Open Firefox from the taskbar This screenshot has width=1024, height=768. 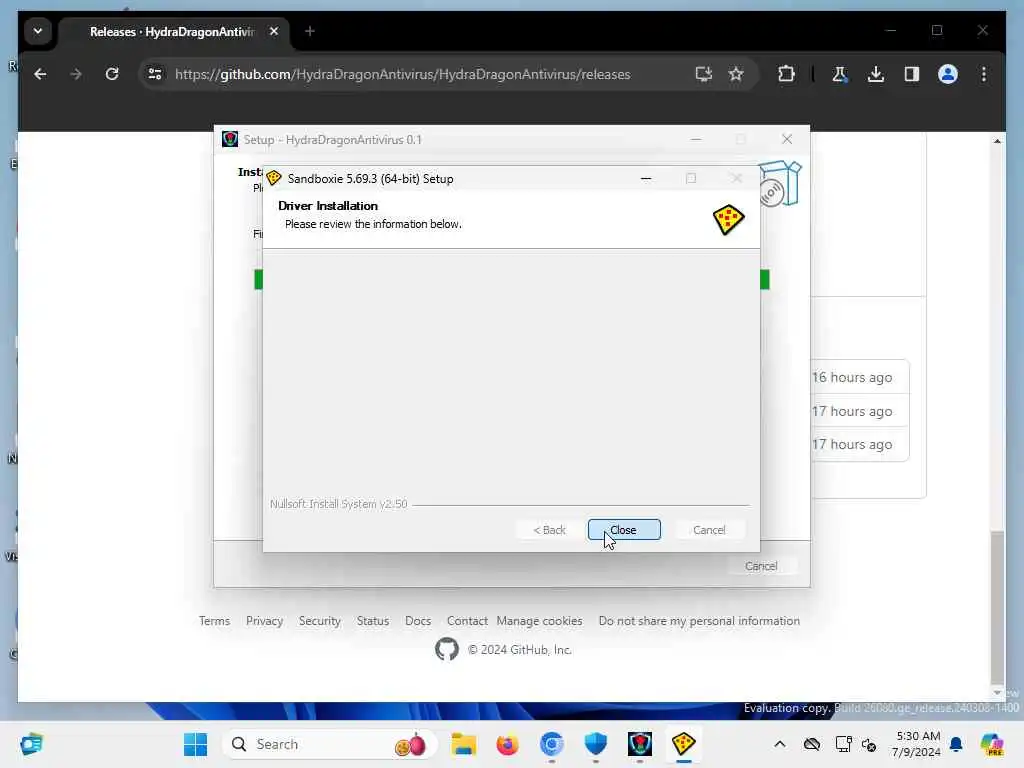tap(507, 744)
